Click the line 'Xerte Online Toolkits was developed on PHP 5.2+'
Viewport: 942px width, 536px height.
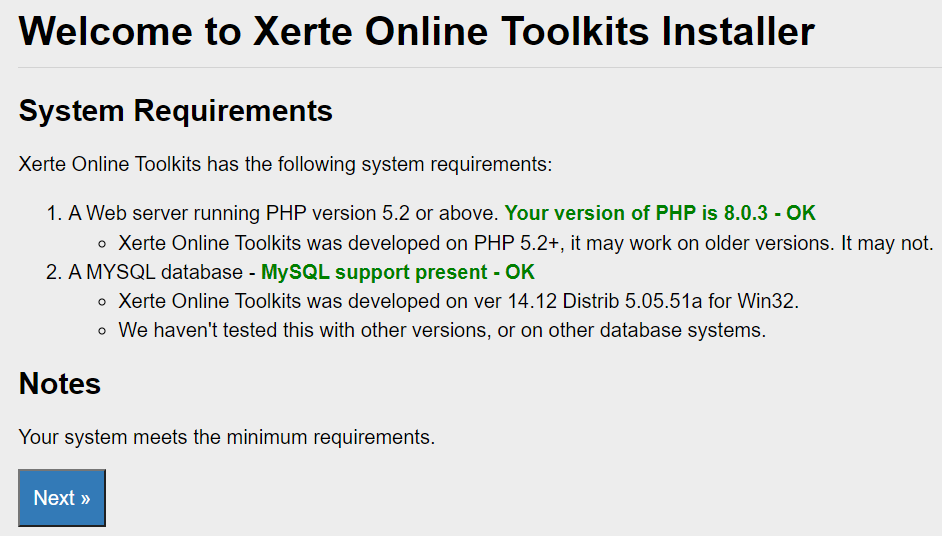coord(526,243)
